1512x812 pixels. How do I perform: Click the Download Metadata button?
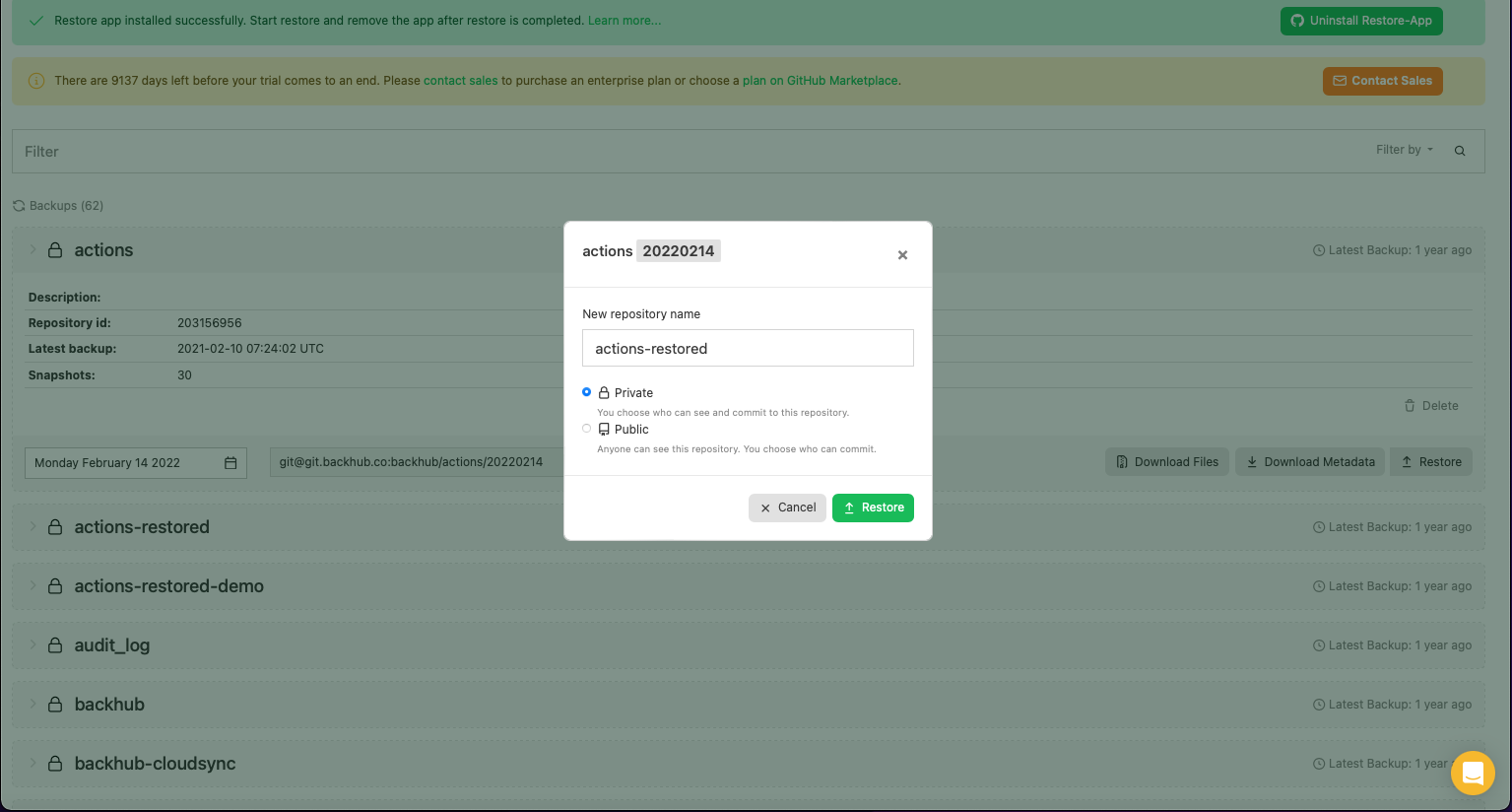[x=1309, y=461]
